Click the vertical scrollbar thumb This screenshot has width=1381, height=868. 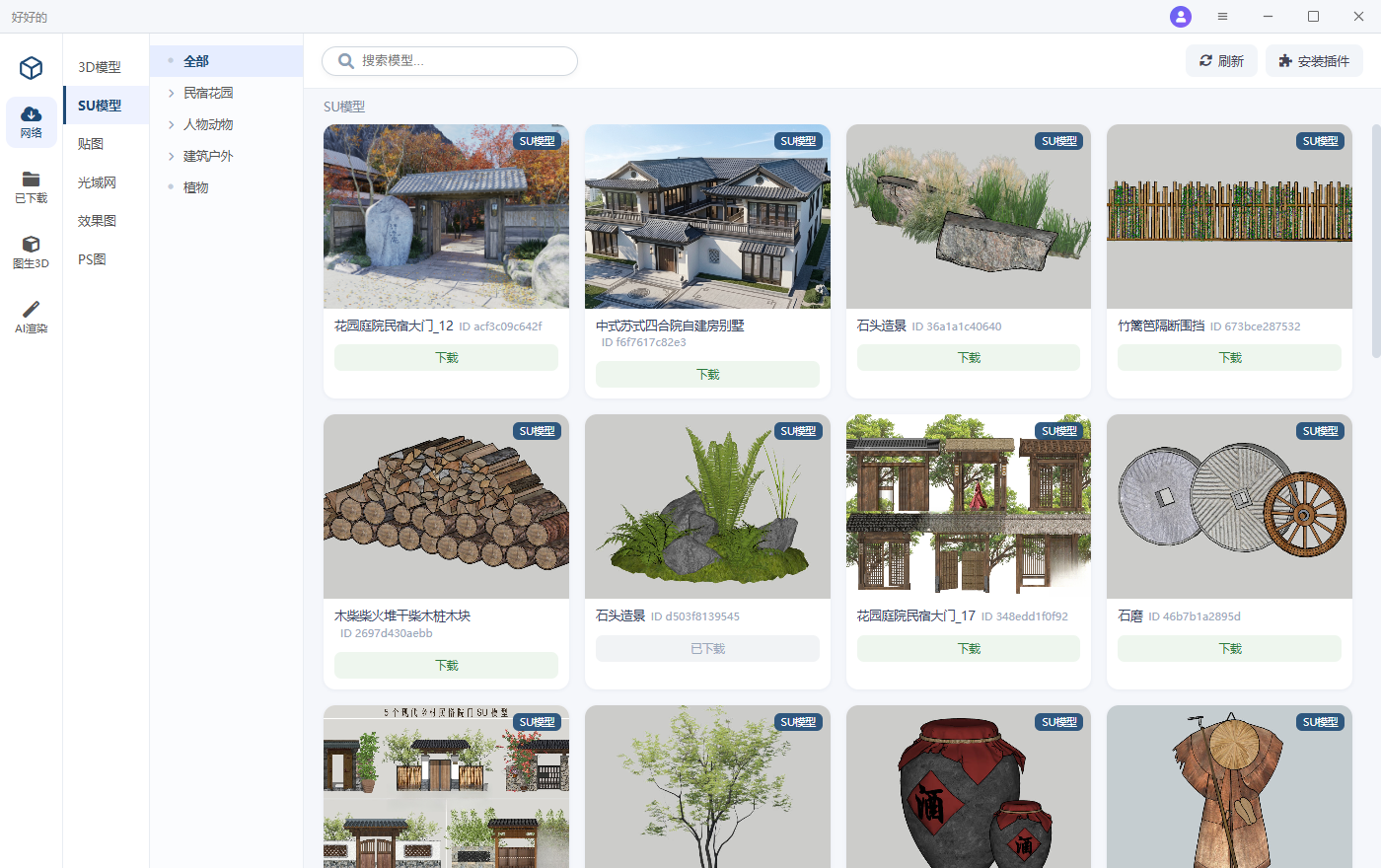[1376, 241]
